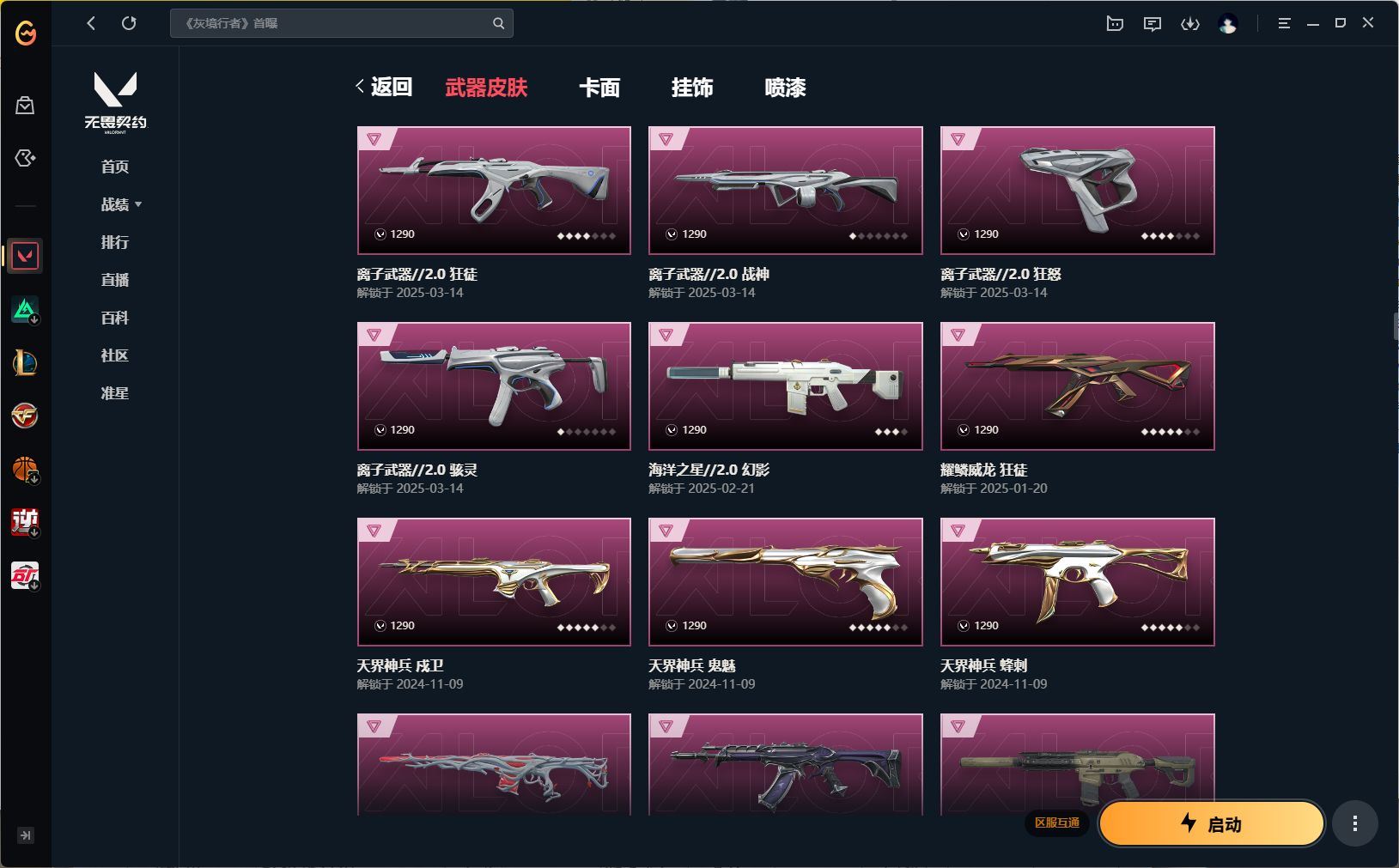
Task: Open the hamburger menu in title bar
Action: coord(1285,24)
